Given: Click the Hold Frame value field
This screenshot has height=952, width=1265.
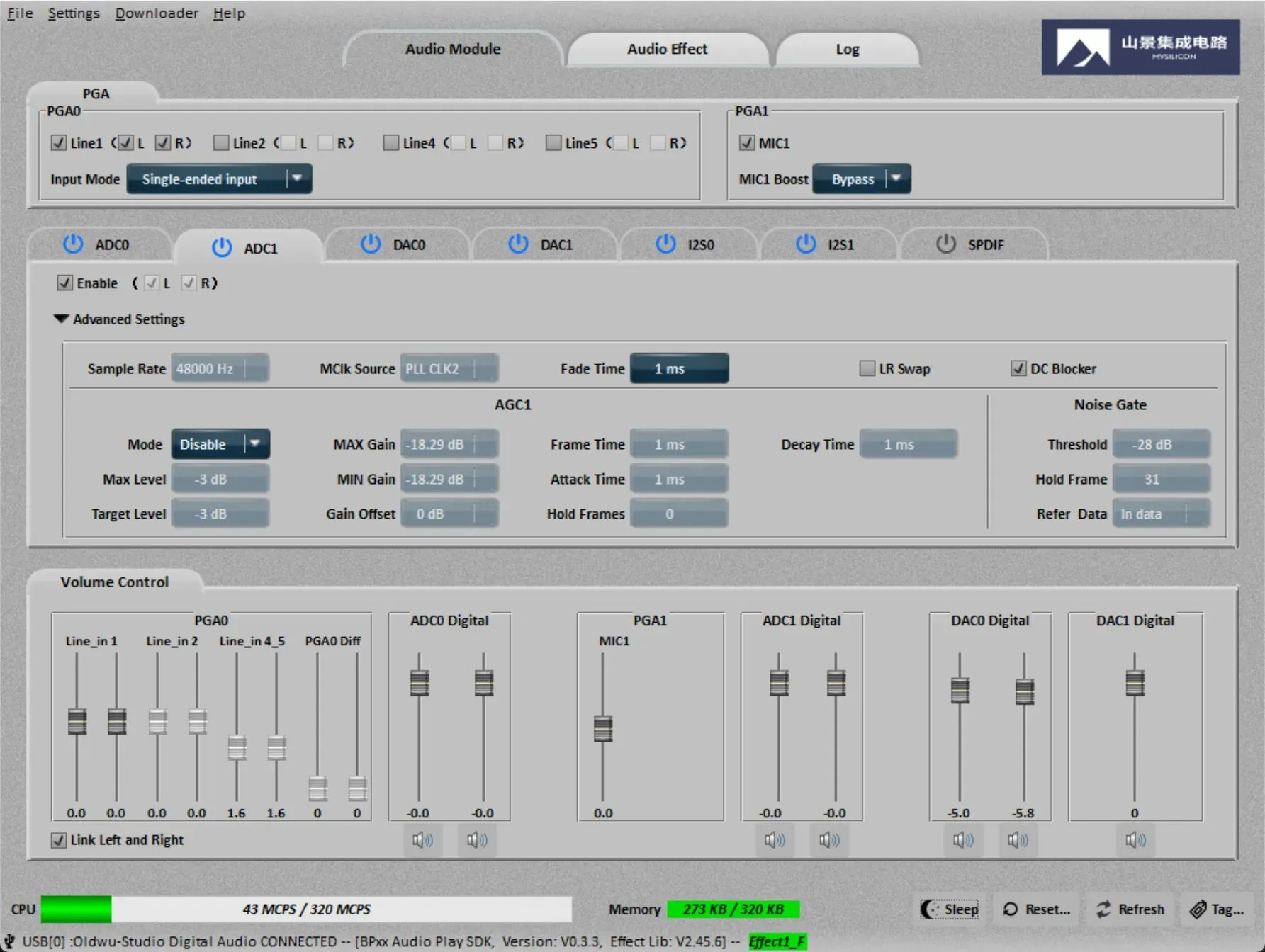Looking at the screenshot, I should pyautogui.click(x=1162, y=479).
